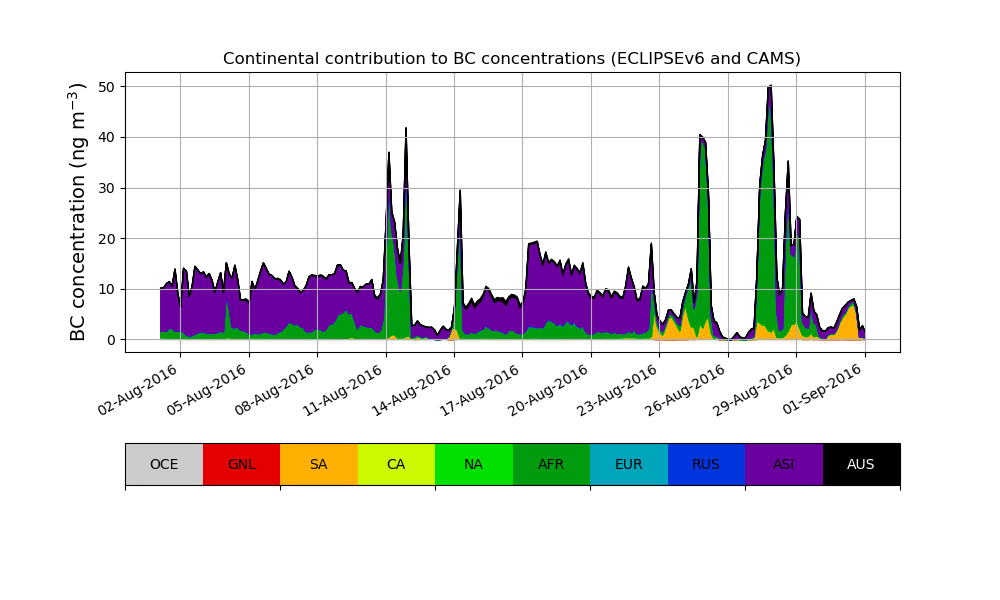The image size is (1000, 600).
Task: Click the BC concentration y-axis label
Action: click(x=78, y=212)
